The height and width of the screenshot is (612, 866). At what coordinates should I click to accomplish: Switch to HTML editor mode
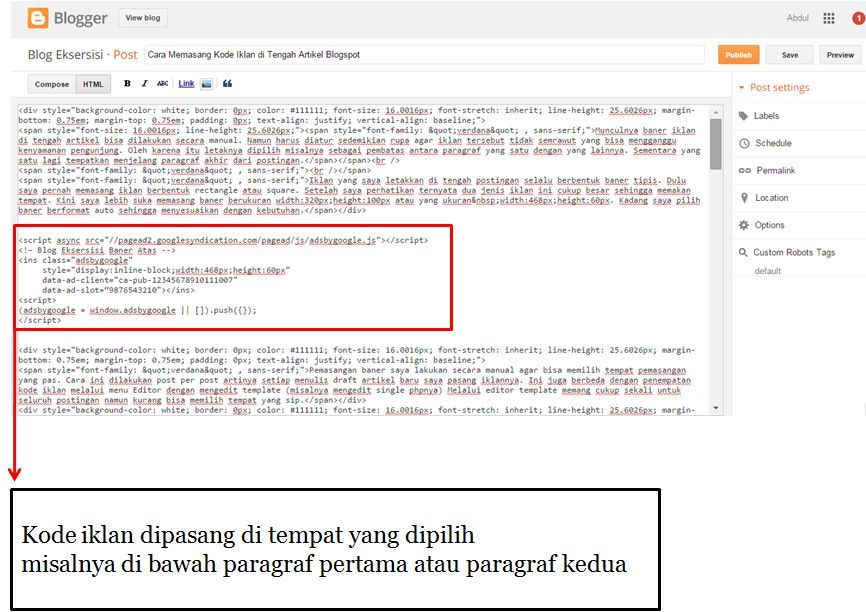(93, 84)
